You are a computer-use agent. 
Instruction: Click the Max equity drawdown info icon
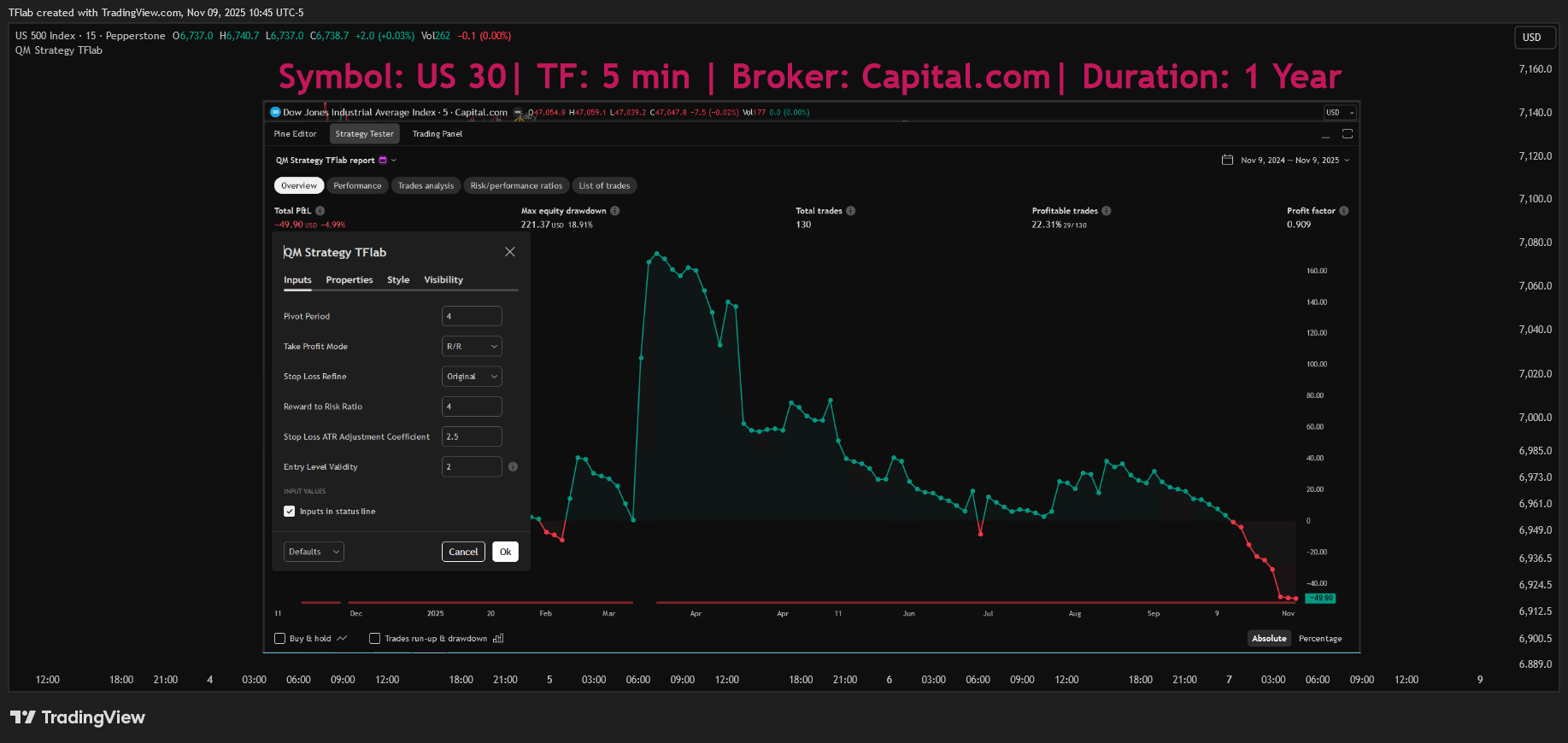pos(615,211)
